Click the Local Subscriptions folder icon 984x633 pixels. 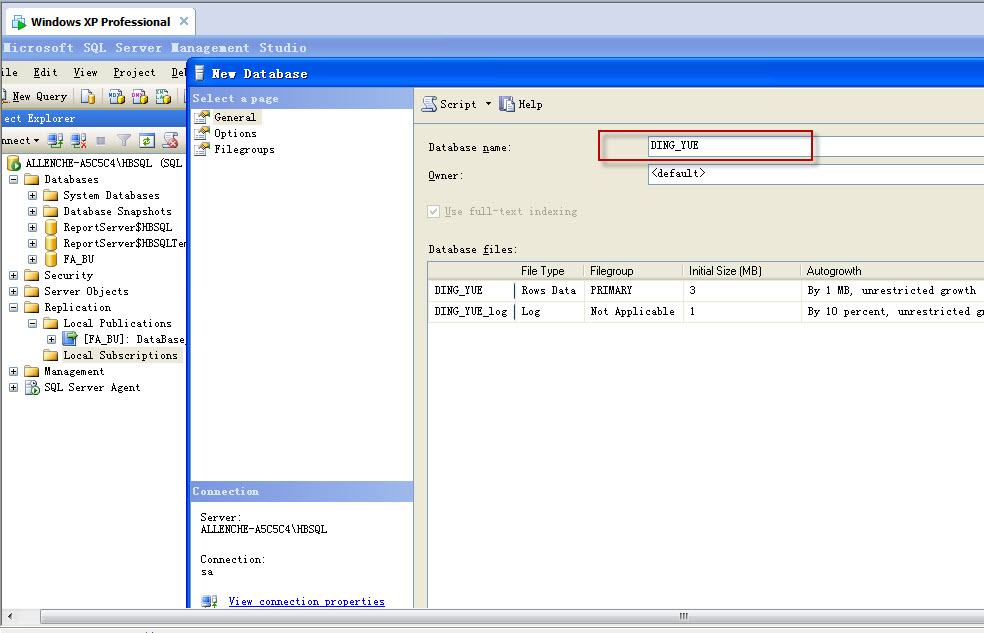[x=50, y=356]
